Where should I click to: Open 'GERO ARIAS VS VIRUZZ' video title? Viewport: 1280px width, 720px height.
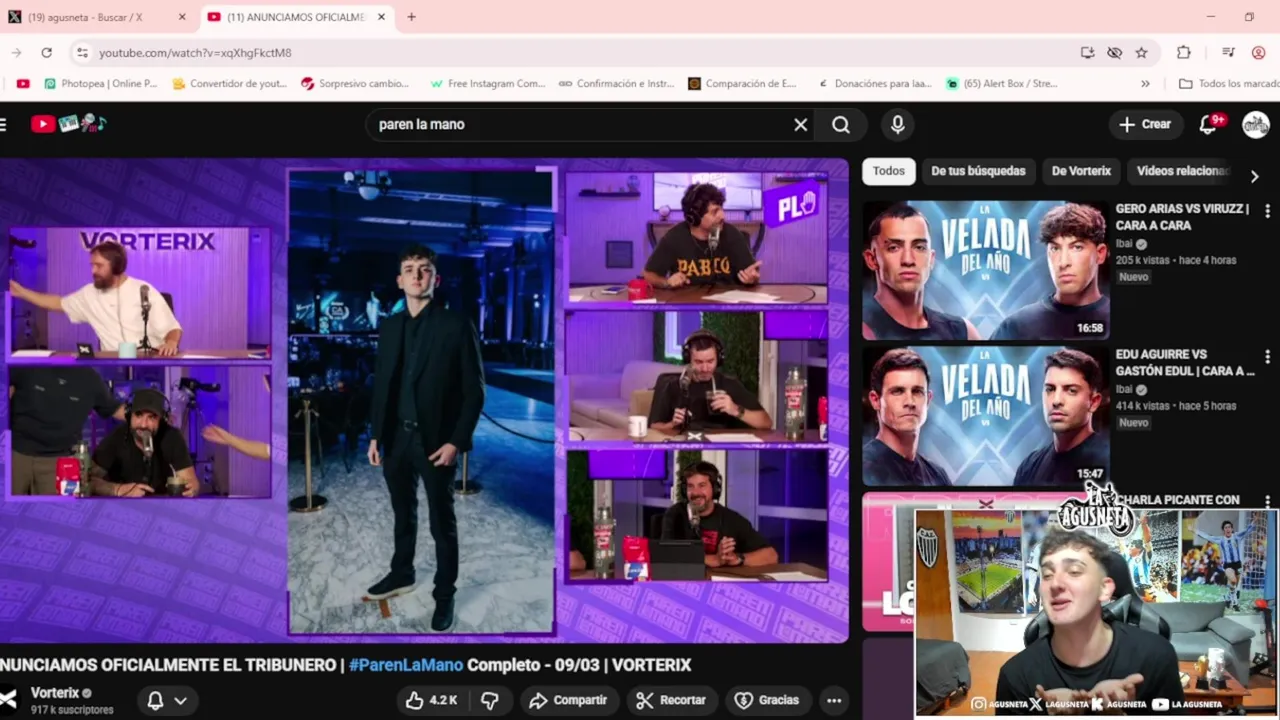tap(1182, 217)
